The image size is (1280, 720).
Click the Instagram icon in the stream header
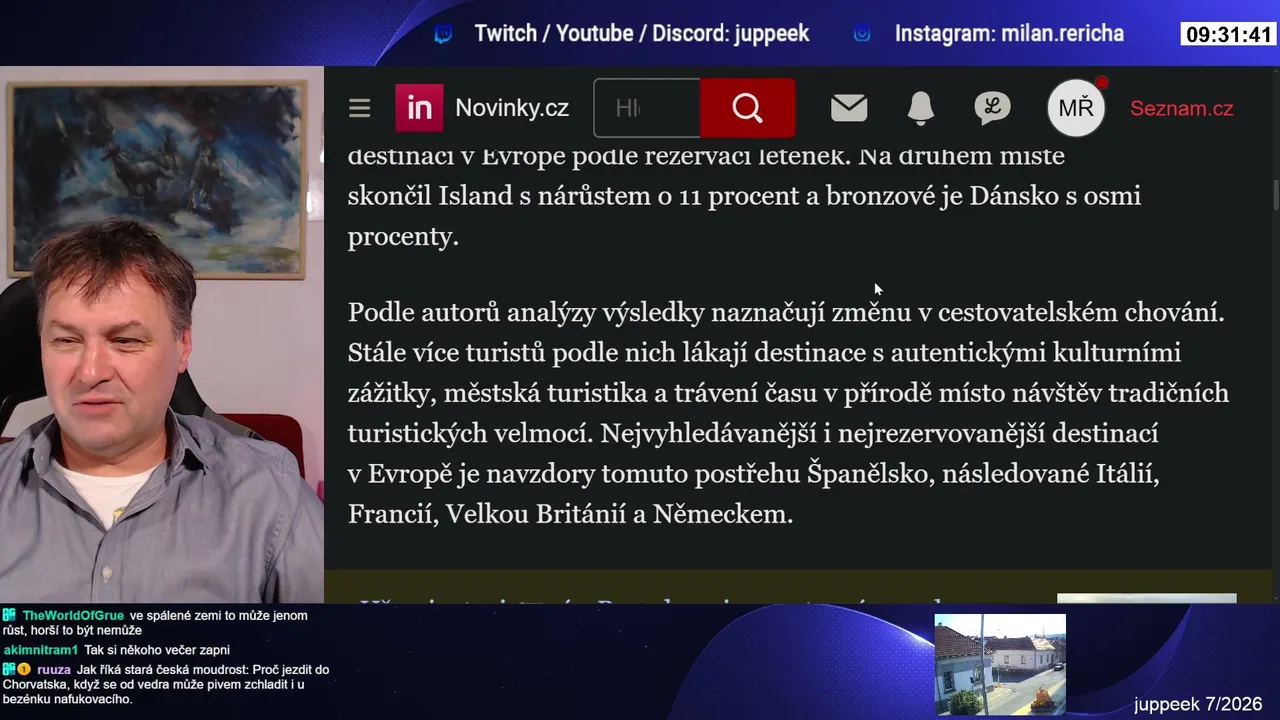coord(862,34)
